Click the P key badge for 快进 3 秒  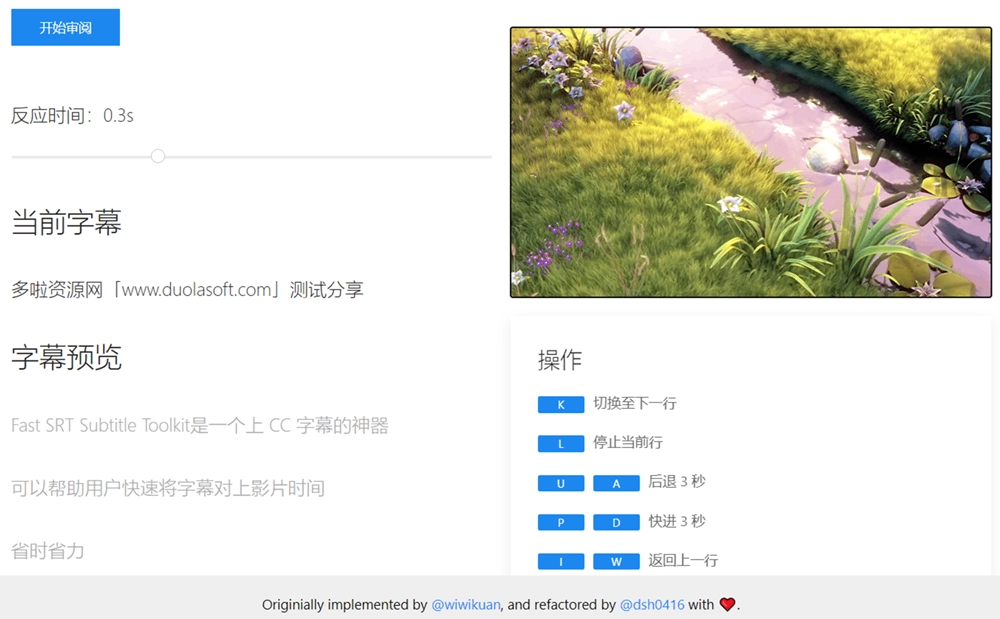tap(561, 523)
